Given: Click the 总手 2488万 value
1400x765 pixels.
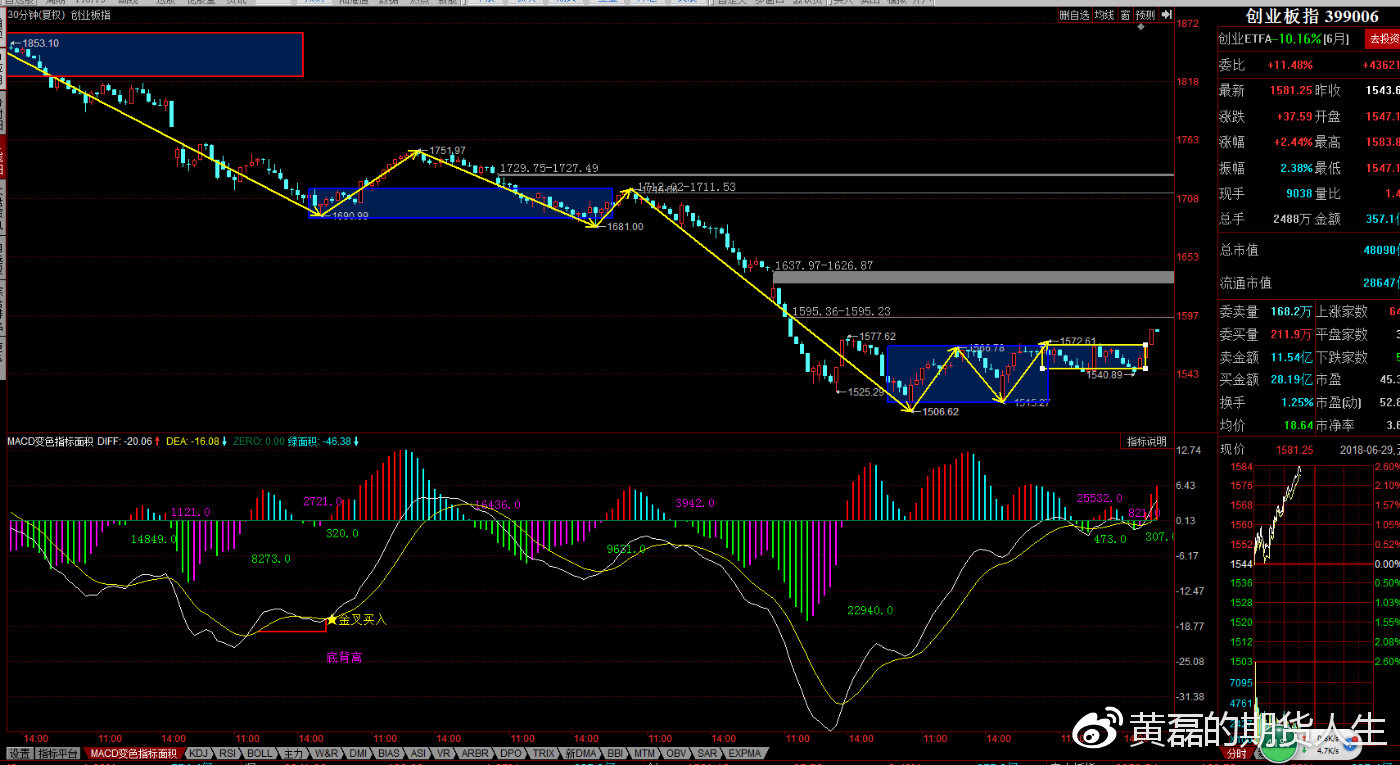Looking at the screenshot, I should [1291, 218].
